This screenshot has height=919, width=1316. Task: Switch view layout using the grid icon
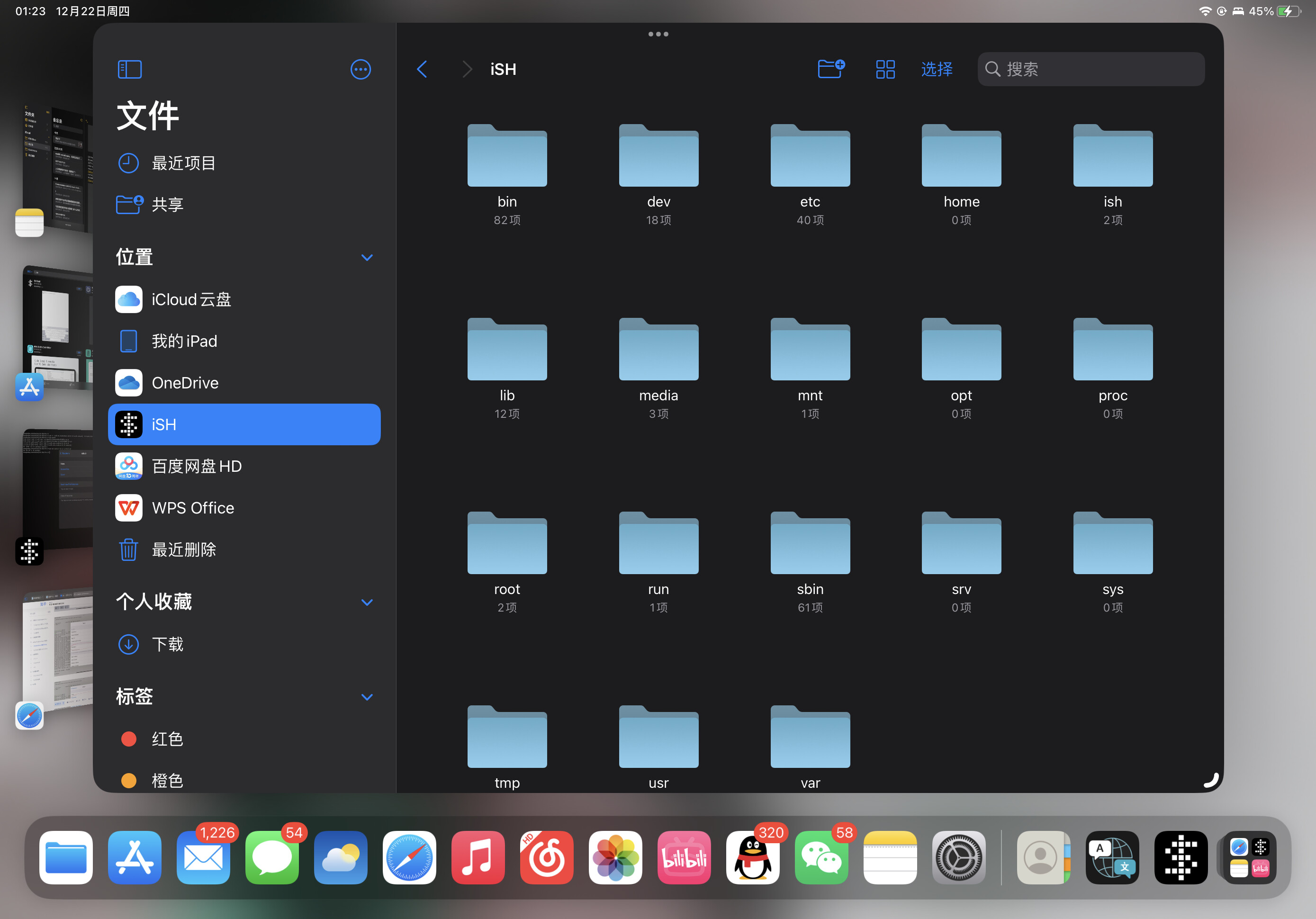coord(885,69)
